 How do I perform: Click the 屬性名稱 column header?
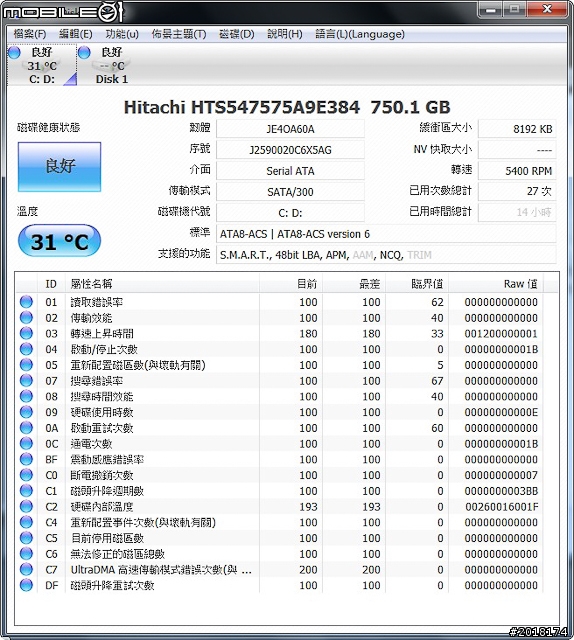pyautogui.click(x=162, y=284)
